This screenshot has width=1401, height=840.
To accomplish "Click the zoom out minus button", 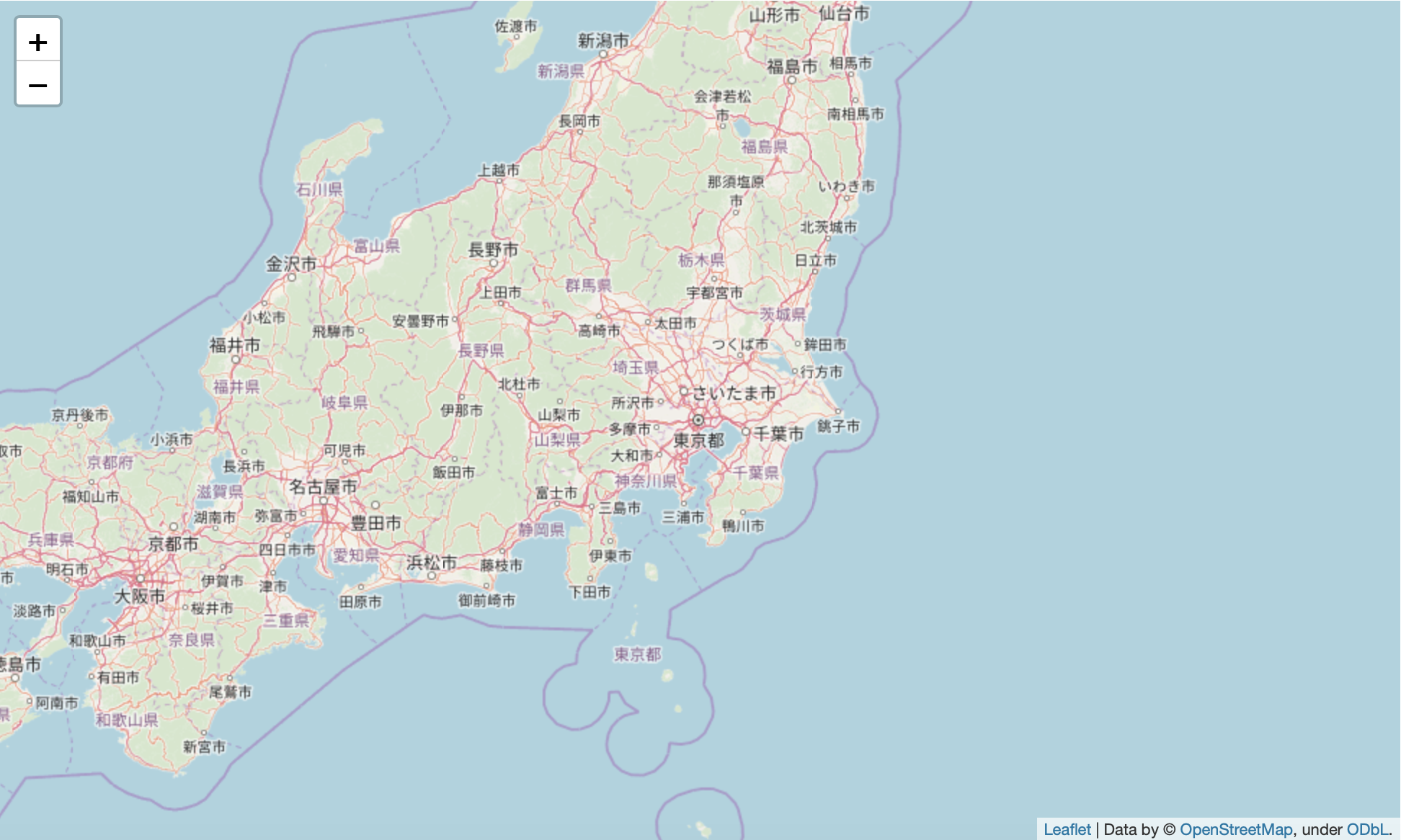I will (38, 85).
